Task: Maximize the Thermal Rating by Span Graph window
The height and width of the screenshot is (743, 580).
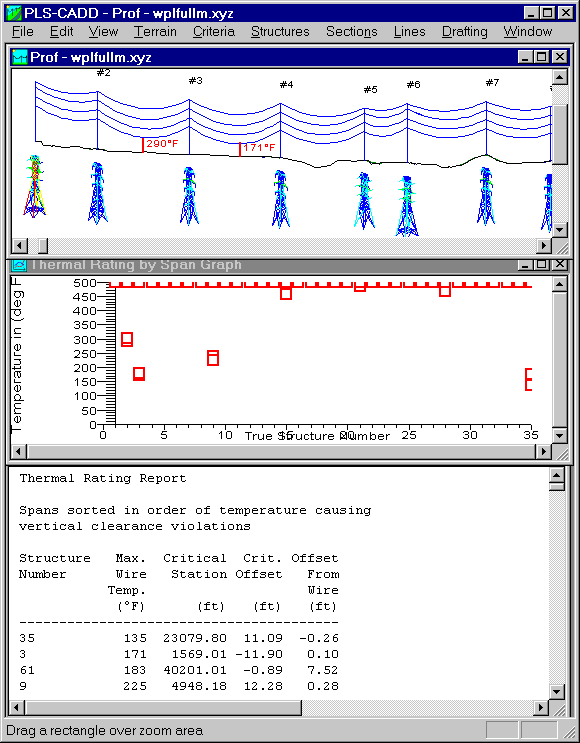Action: (541, 264)
